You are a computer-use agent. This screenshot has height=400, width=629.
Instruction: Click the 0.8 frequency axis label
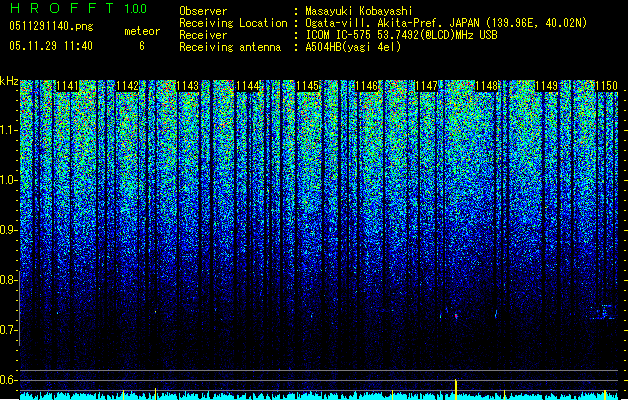click(8, 280)
